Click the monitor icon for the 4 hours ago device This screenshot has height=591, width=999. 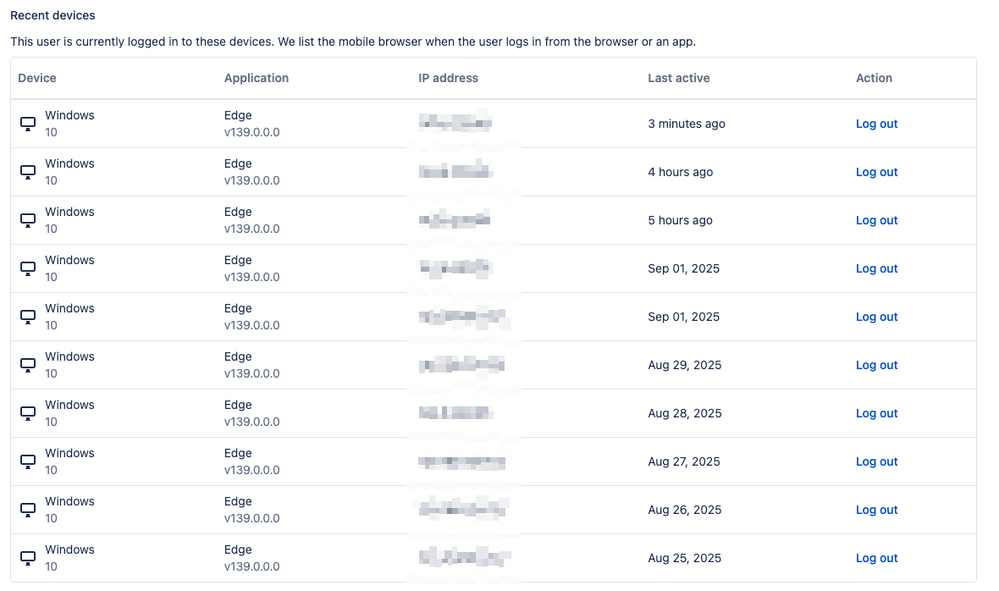click(28, 172)
